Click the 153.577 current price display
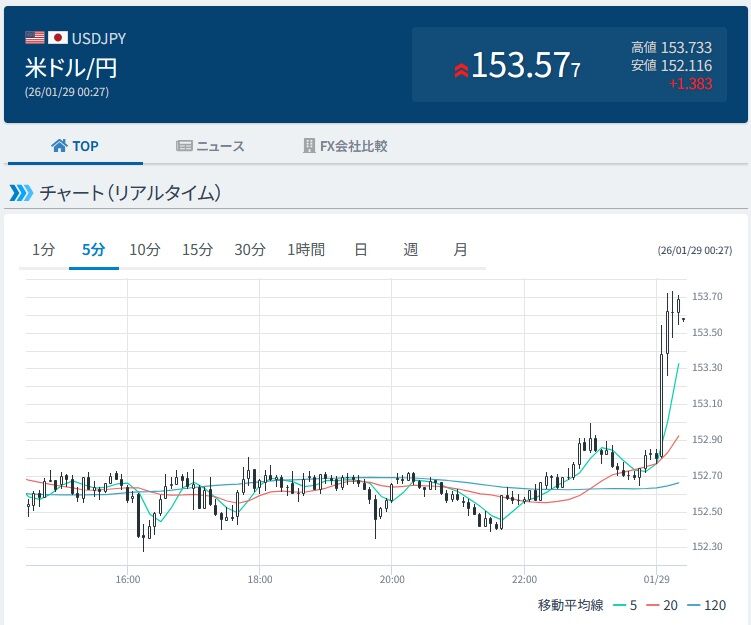The image size is (751, 625). [525, 66]
